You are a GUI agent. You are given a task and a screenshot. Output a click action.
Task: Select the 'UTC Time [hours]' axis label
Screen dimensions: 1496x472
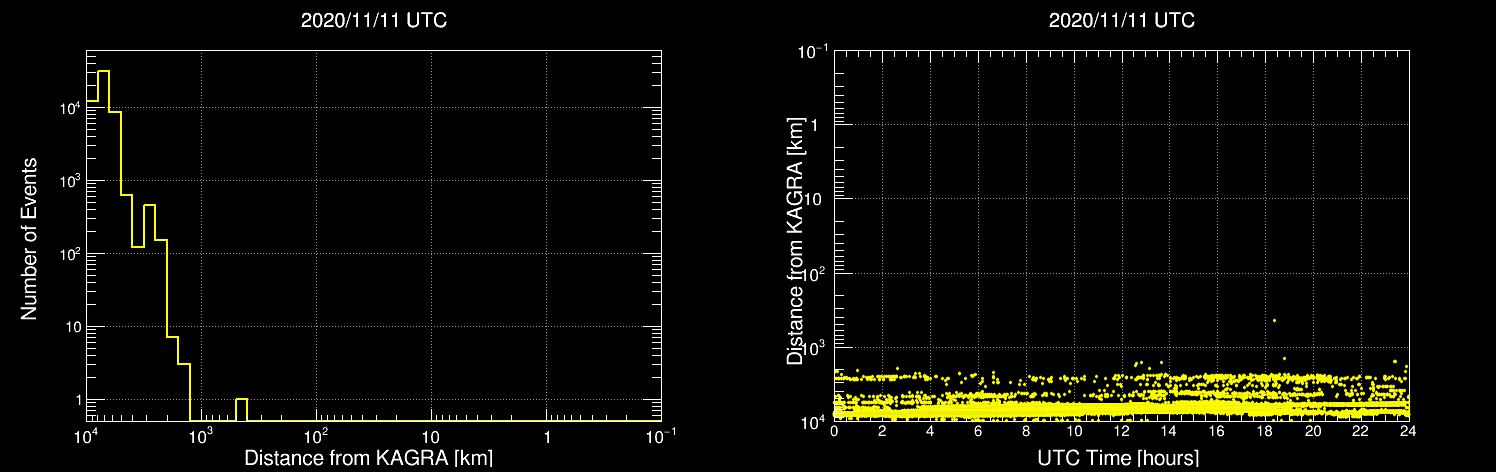click(1120, 458)
